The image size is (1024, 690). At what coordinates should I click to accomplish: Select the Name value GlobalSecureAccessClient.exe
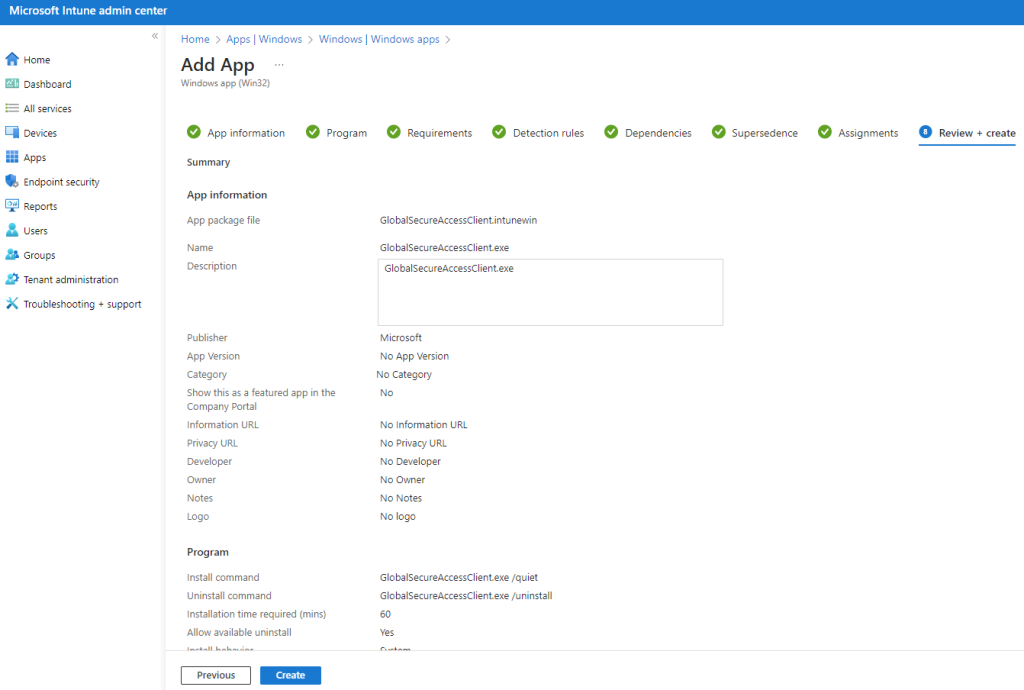(445, 247)
